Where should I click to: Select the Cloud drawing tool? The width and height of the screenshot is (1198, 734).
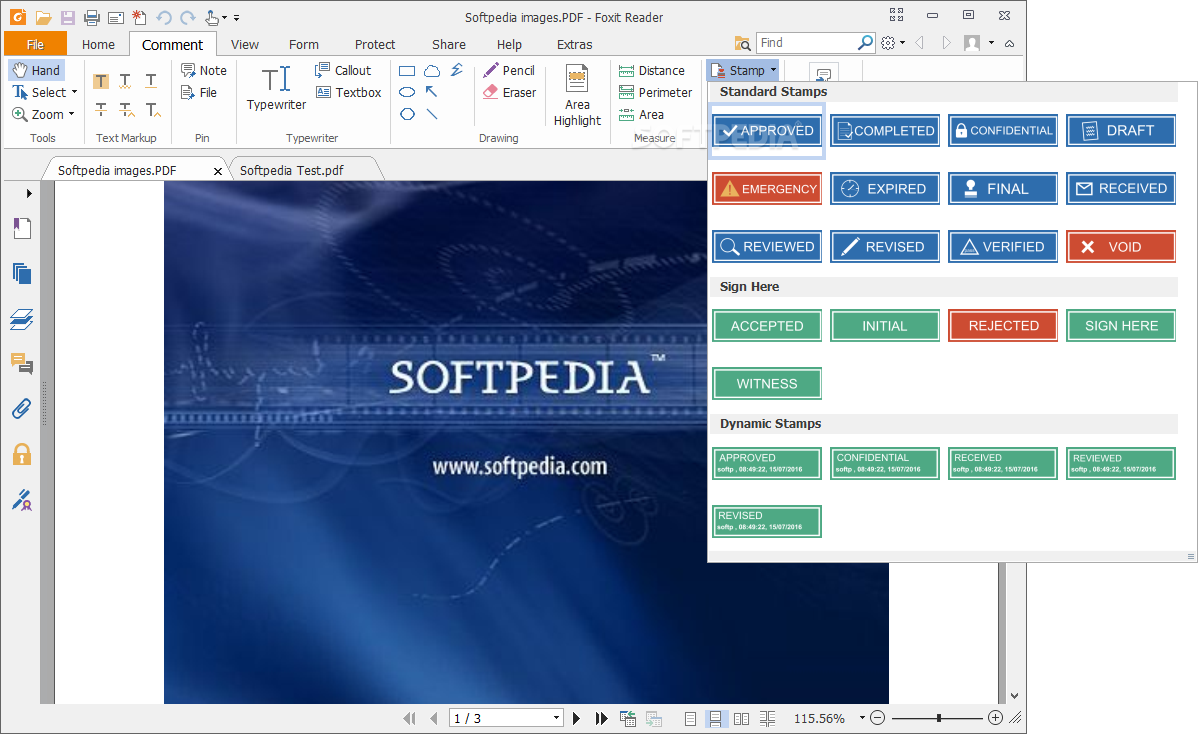432,71
